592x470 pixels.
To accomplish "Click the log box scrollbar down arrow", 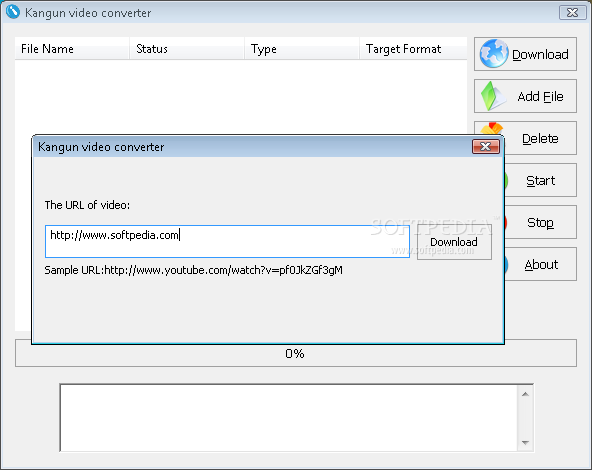I will (525, 442).
